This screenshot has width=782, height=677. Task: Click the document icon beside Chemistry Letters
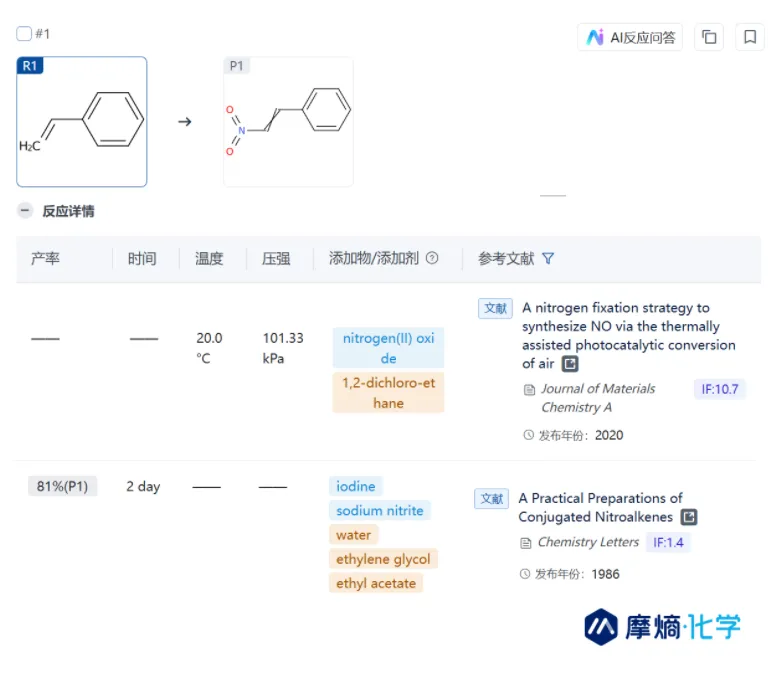point(526,543)
